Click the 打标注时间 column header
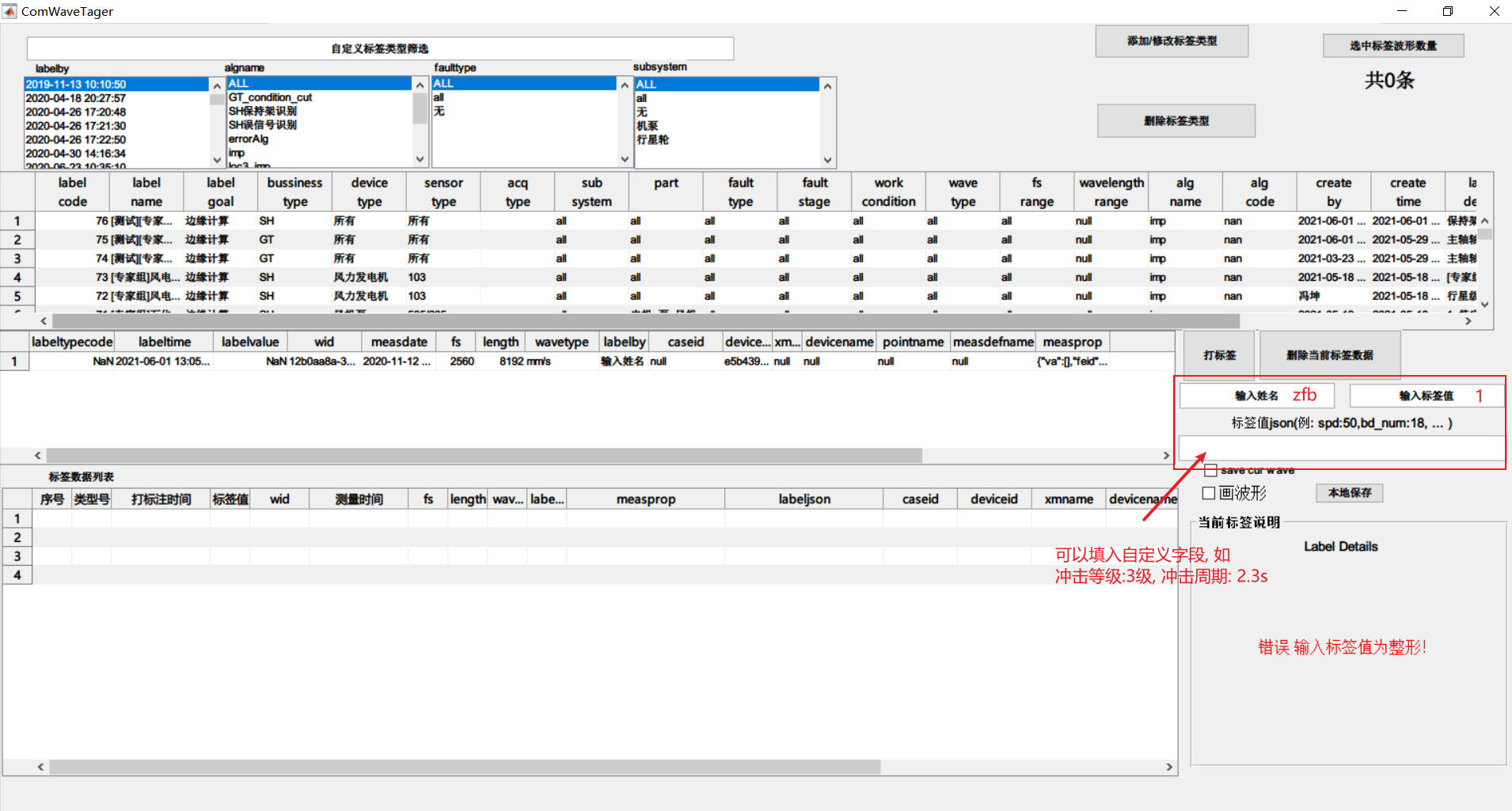This screenshot has height=811, width=1512. point(161,499)
